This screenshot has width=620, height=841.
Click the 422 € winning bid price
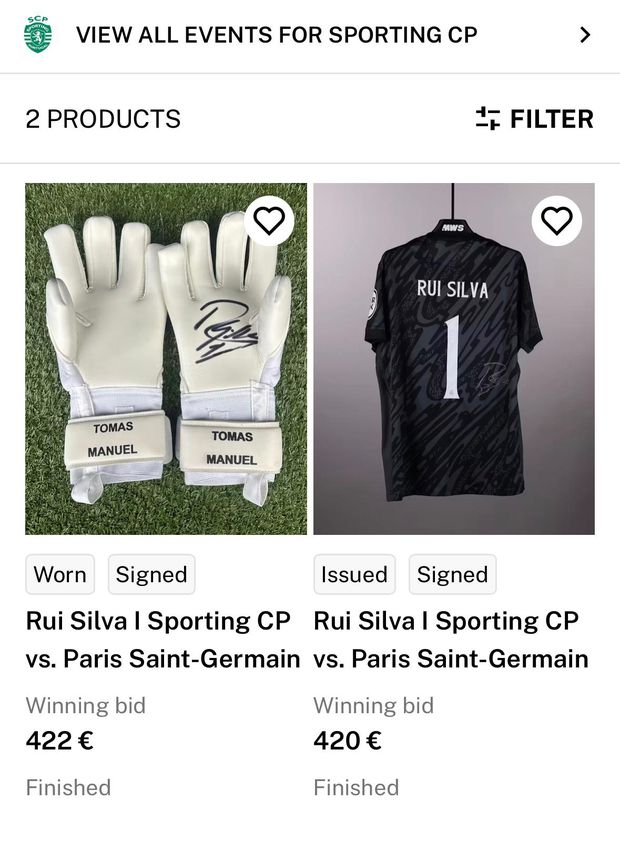pos(59,741)
